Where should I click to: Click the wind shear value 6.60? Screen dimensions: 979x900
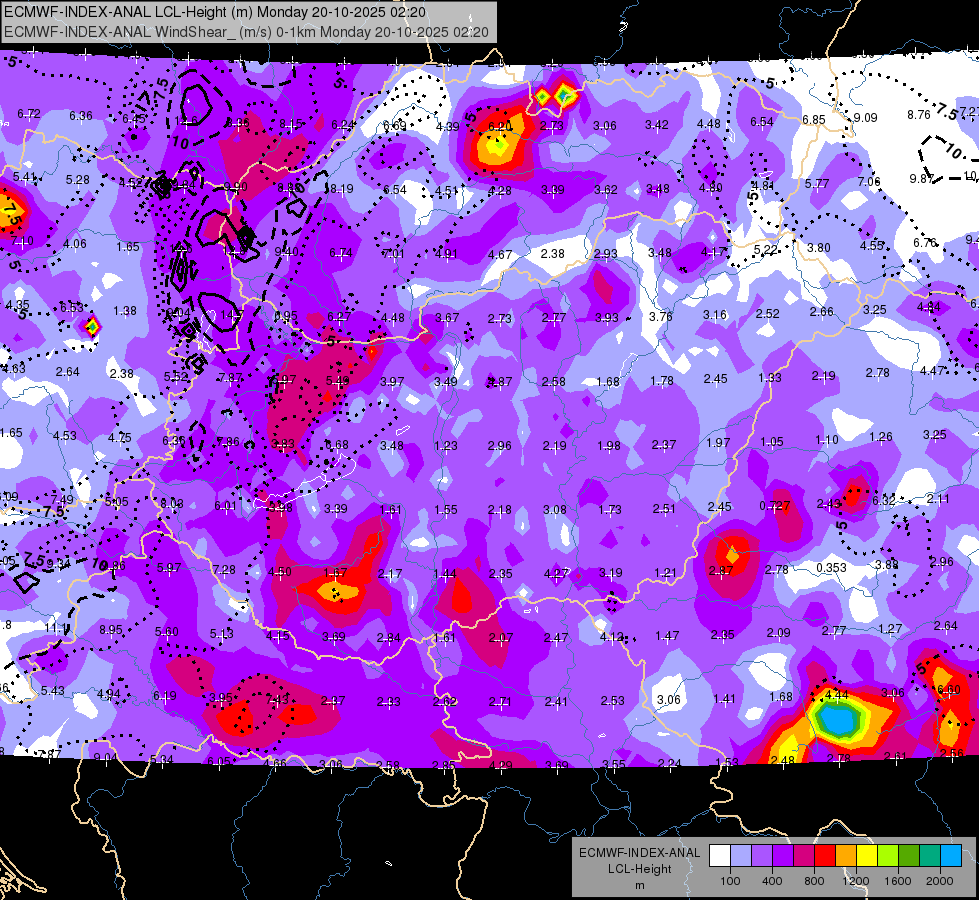[948, 690]
